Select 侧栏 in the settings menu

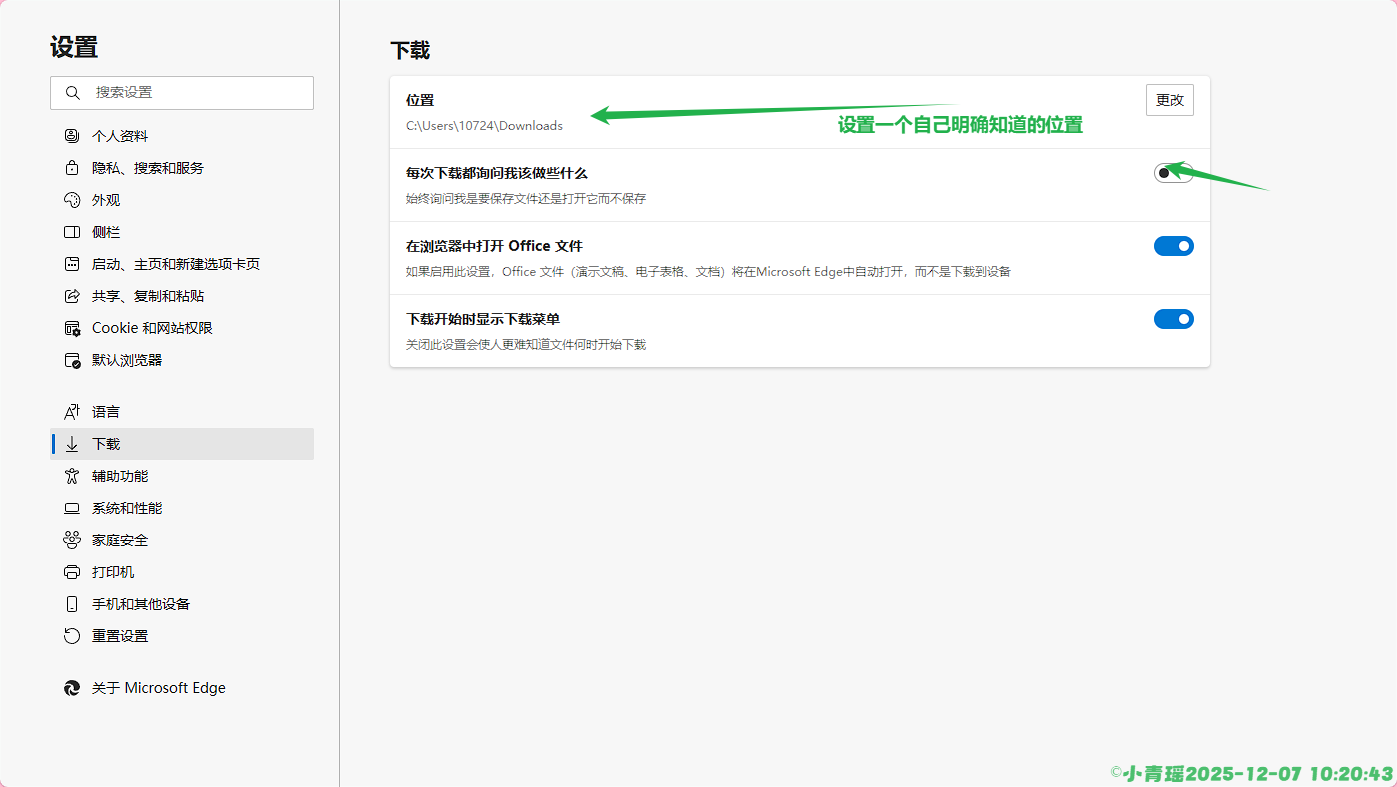pos(182,232)
